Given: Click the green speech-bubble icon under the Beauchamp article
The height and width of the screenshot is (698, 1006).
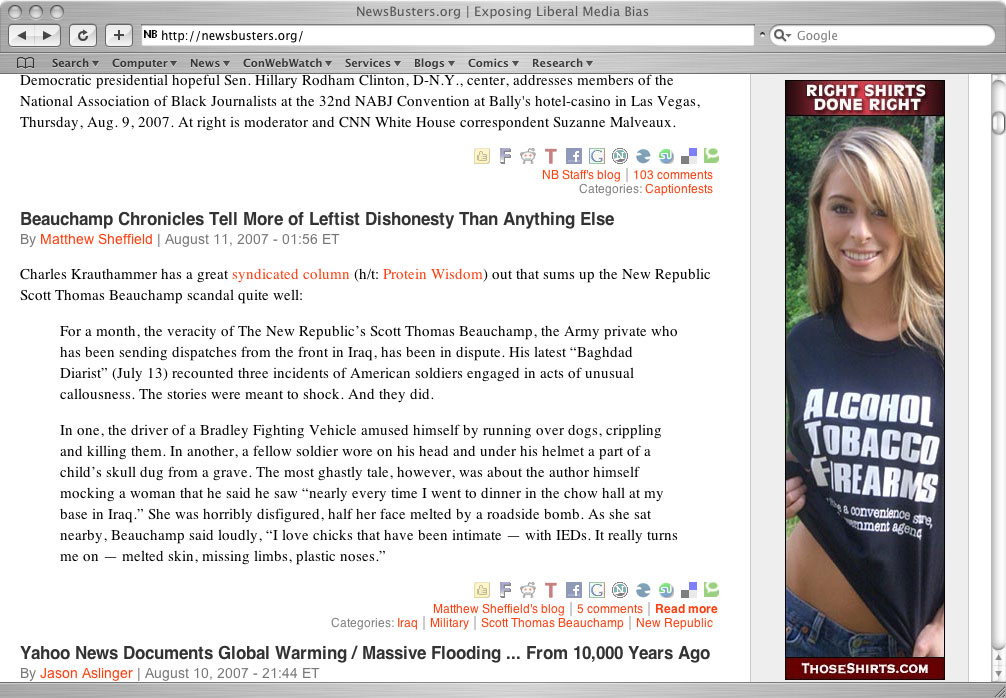Looking at the screenshot, I should pos(711,590).
